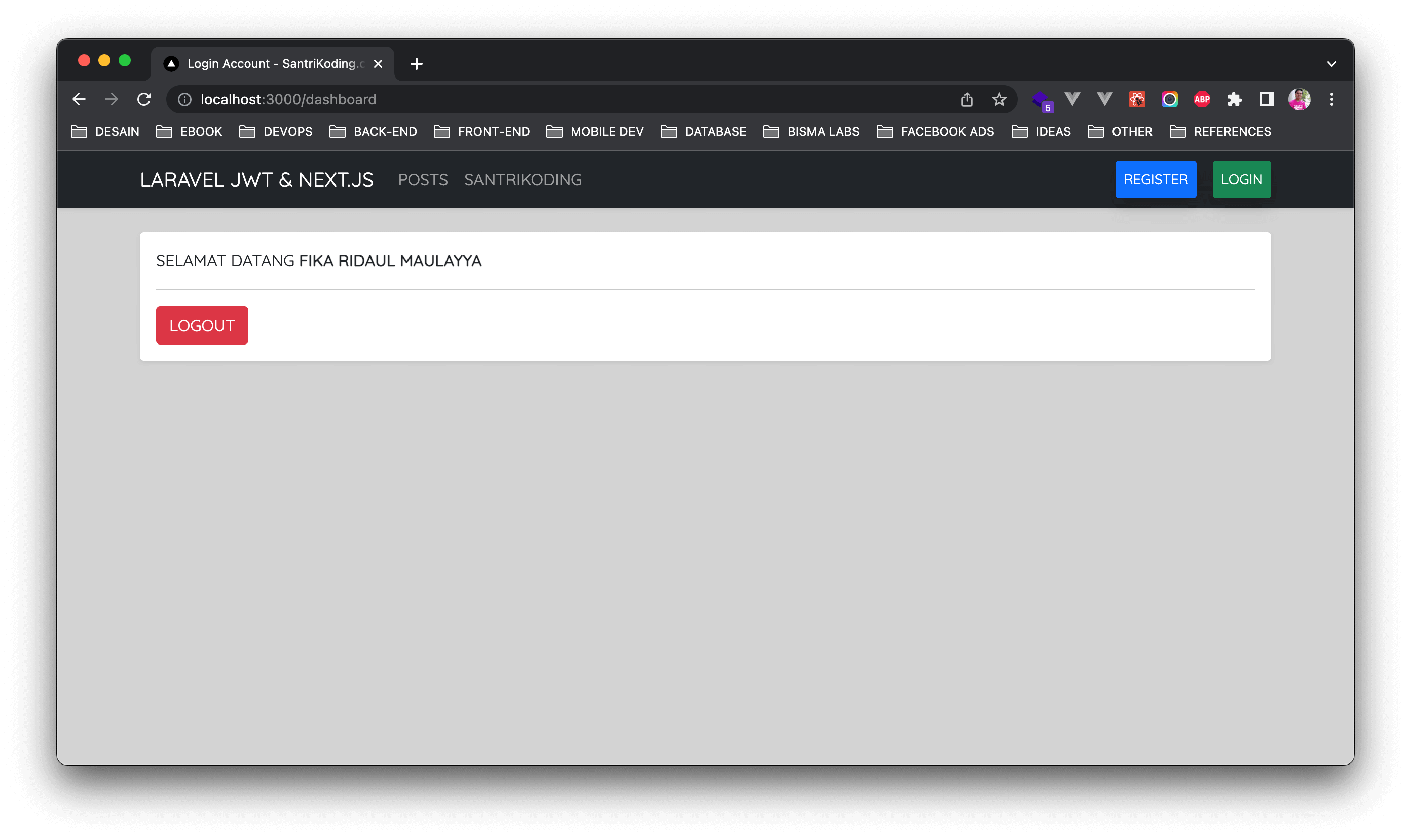1411x840 pixels.
Task: Open the Extensions puzzle icon
Action: [x=1234, y=100]
